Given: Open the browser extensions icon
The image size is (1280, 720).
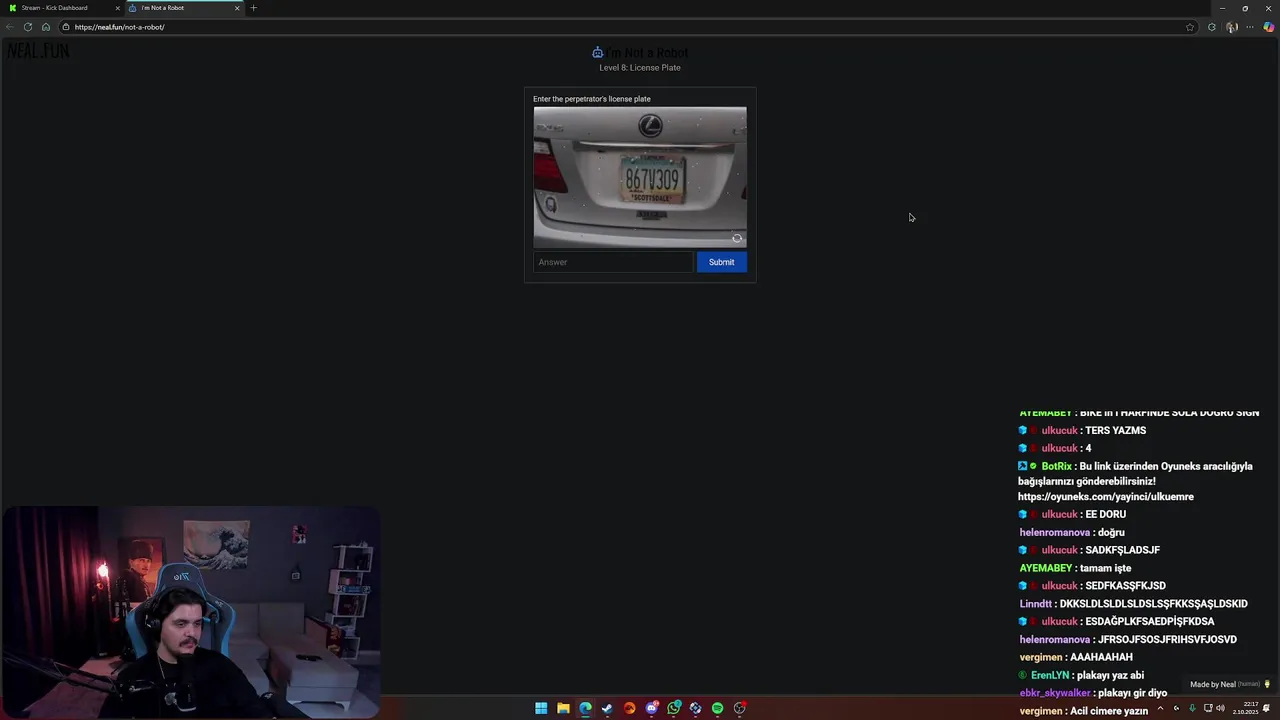Looking at the screenshot, I should (x=1212, y=27).
